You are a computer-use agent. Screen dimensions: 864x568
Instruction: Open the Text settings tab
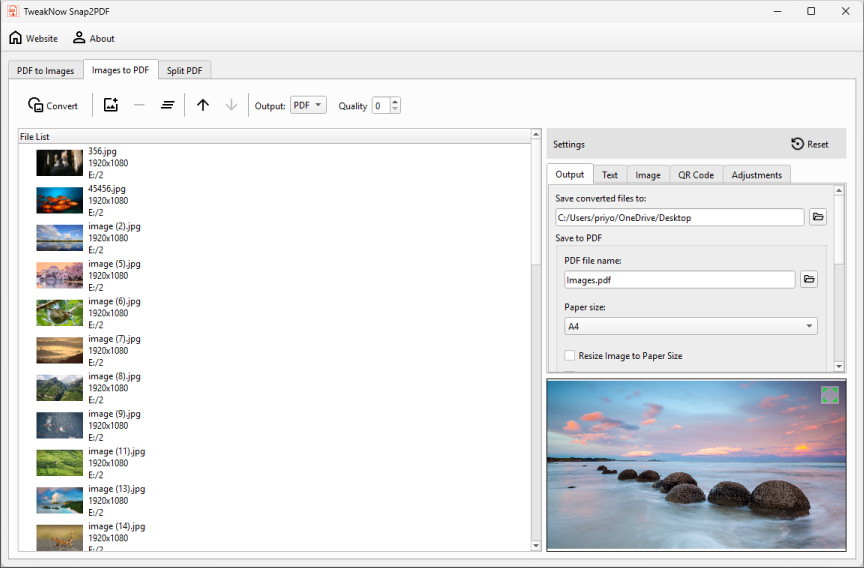tap(609, 175)
